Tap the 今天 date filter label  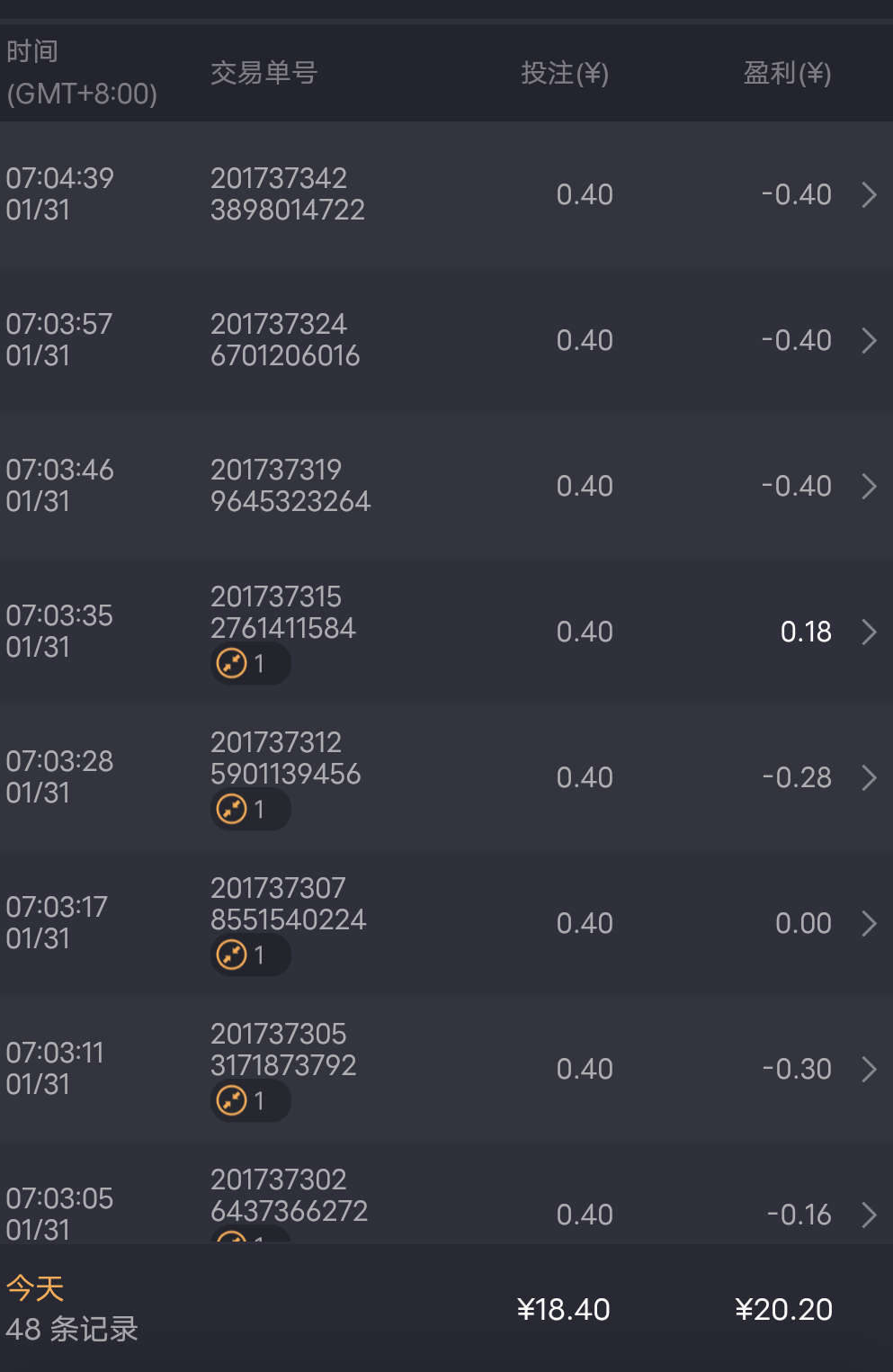[35, 1288]
